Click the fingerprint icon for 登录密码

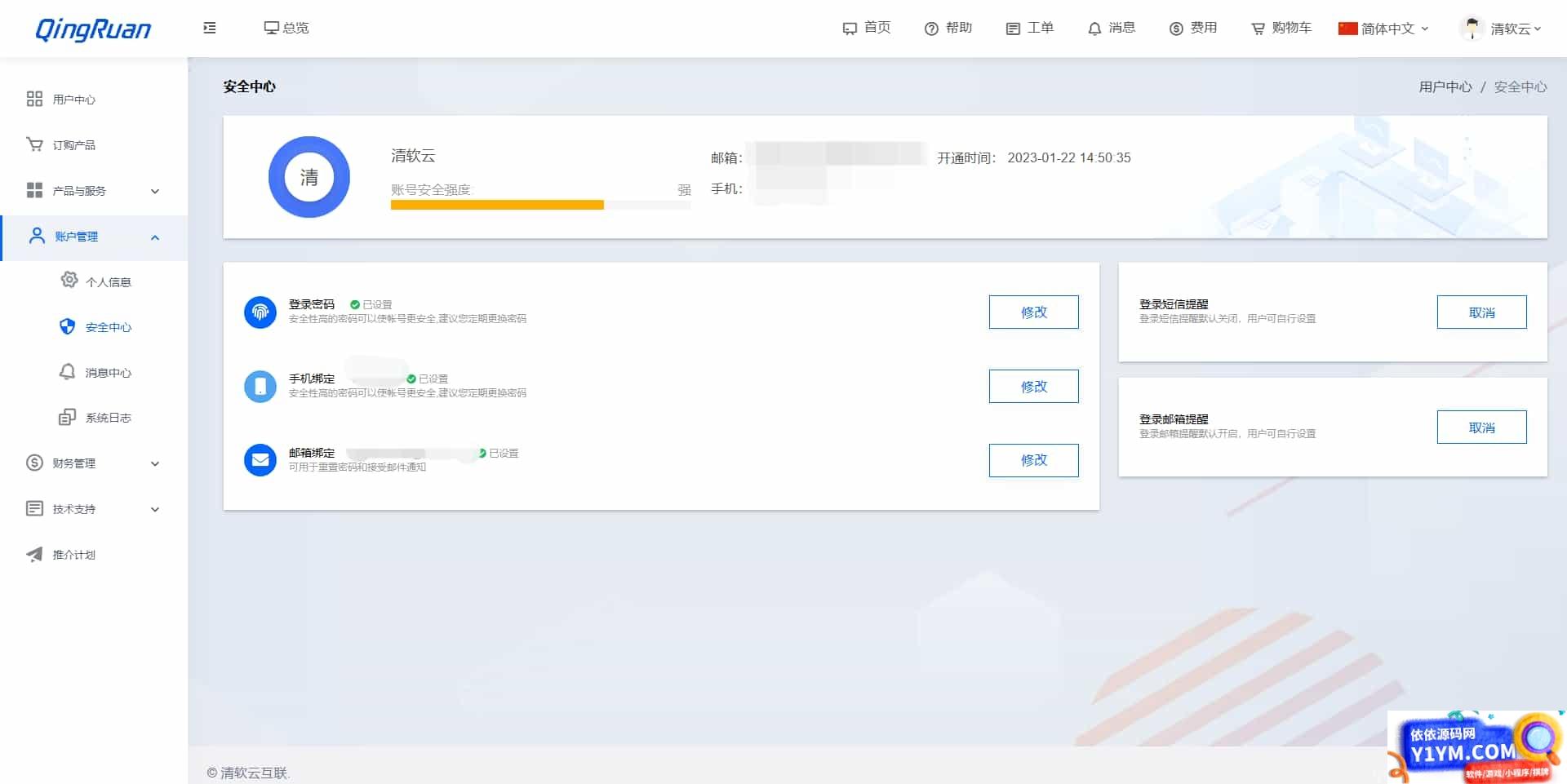[260, 312]
